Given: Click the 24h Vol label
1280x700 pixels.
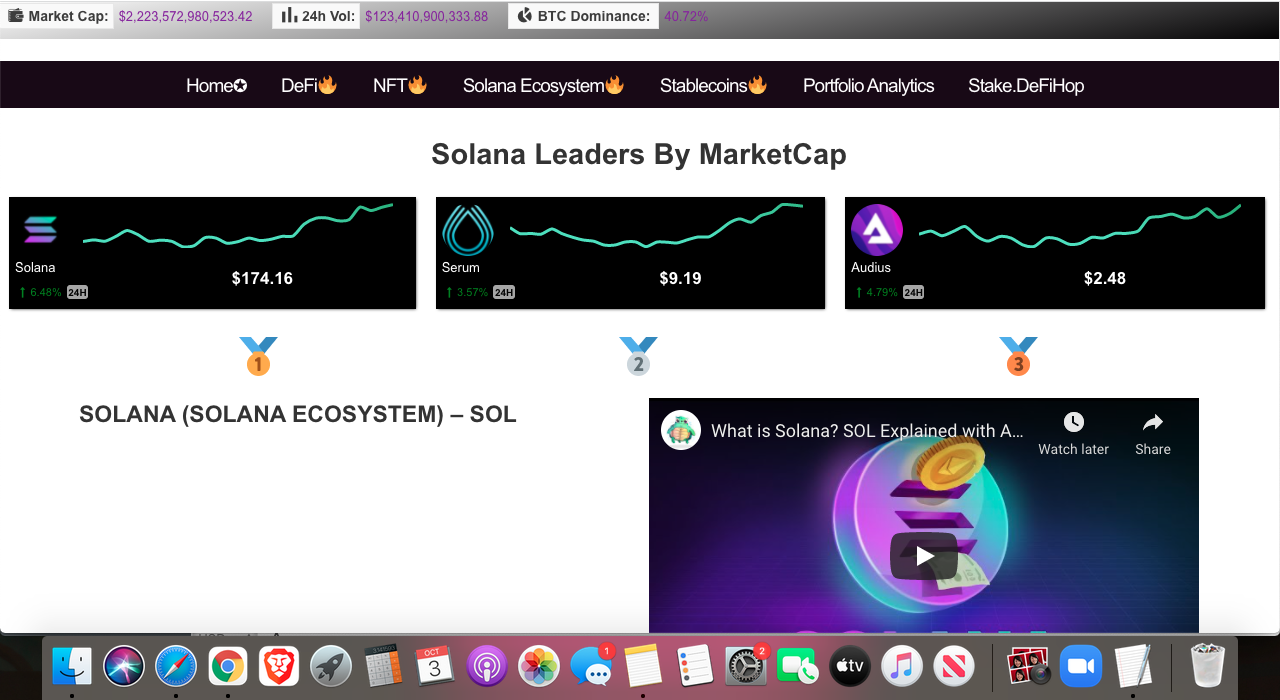Looking at the screenshot, I should coord(329,16).
